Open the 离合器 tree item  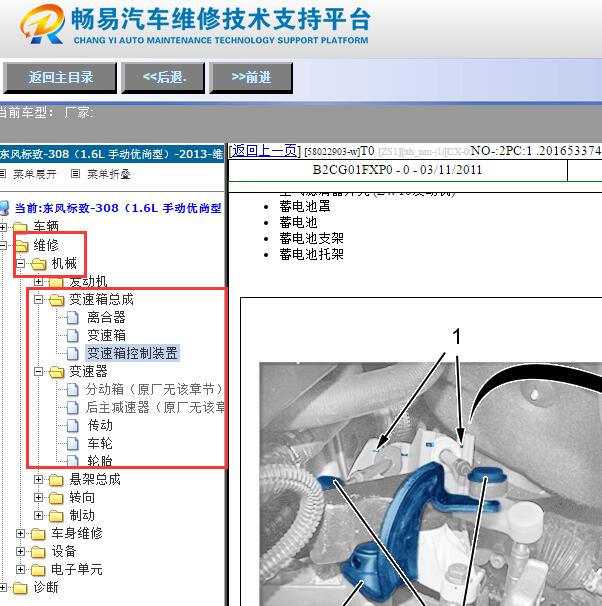coord(106,317)
